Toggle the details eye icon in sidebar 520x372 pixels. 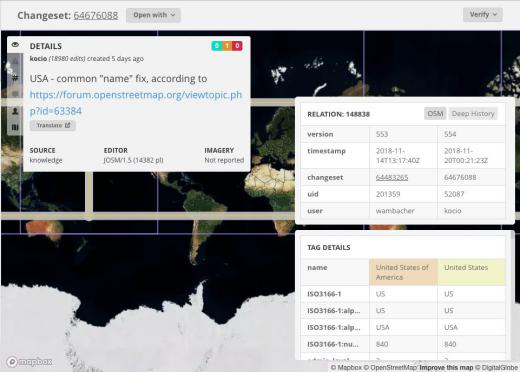click(x=15, y=44)
